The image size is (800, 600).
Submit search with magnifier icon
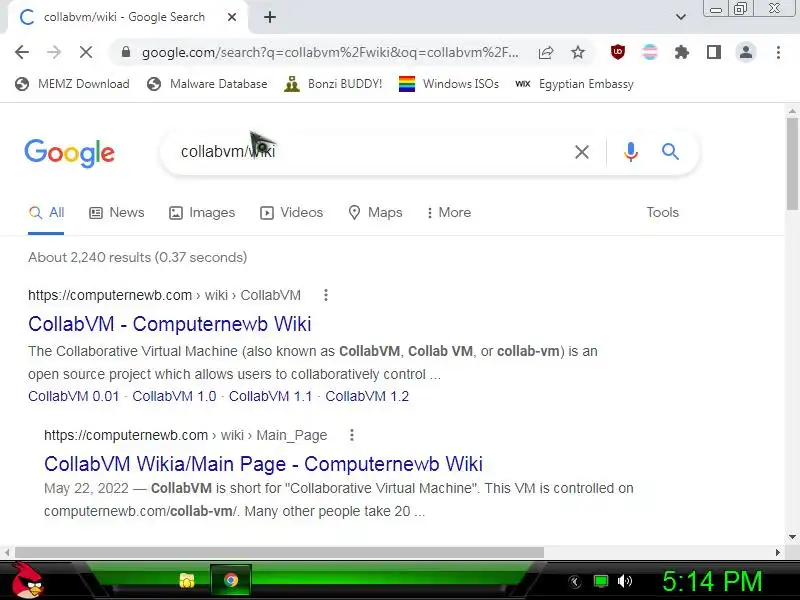pyautogui.click(x=670, y=152)
